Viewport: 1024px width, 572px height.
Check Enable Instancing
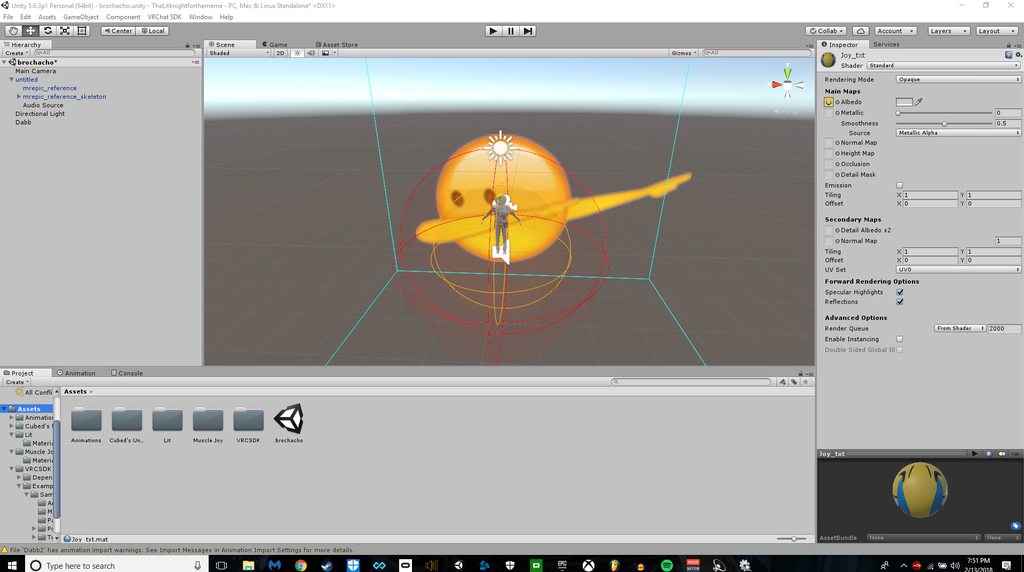point(899,339)
